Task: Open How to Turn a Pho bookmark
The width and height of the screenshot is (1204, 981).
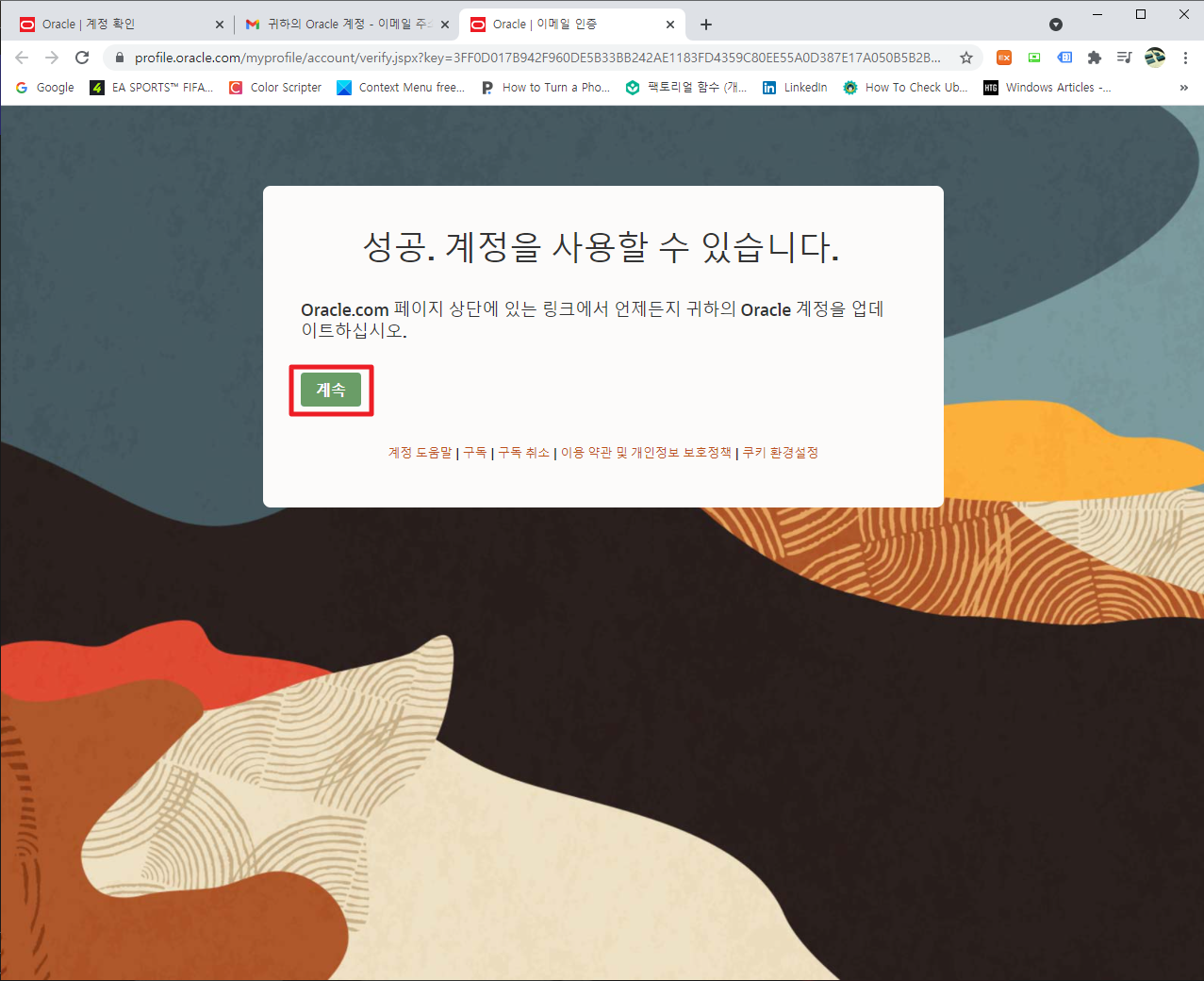Action: 545,88
